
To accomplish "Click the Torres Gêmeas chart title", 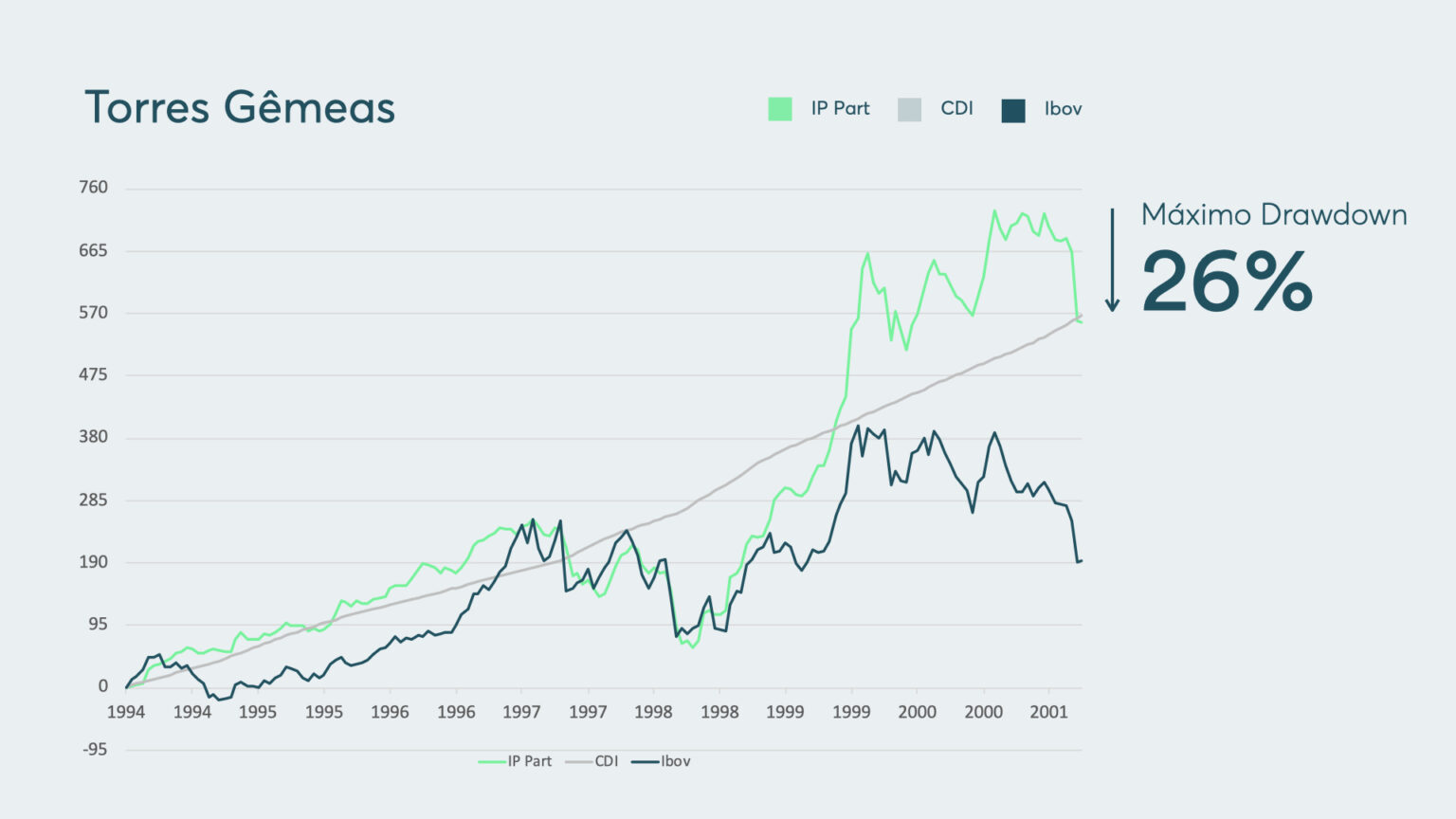I will coord(240,107).
